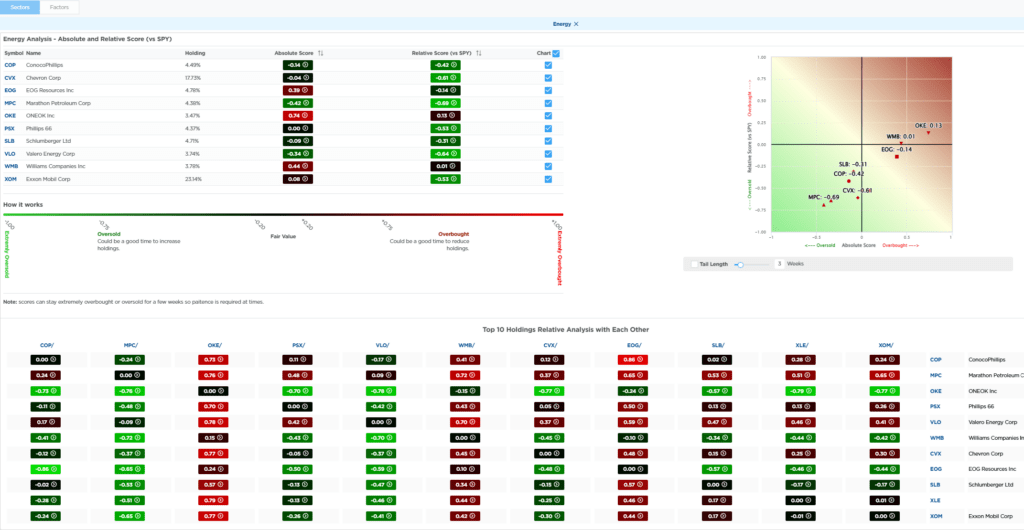Open info icon on Chevron relative score -0.61
Screen dimensions: 1024x530
(x=453, y=78)
